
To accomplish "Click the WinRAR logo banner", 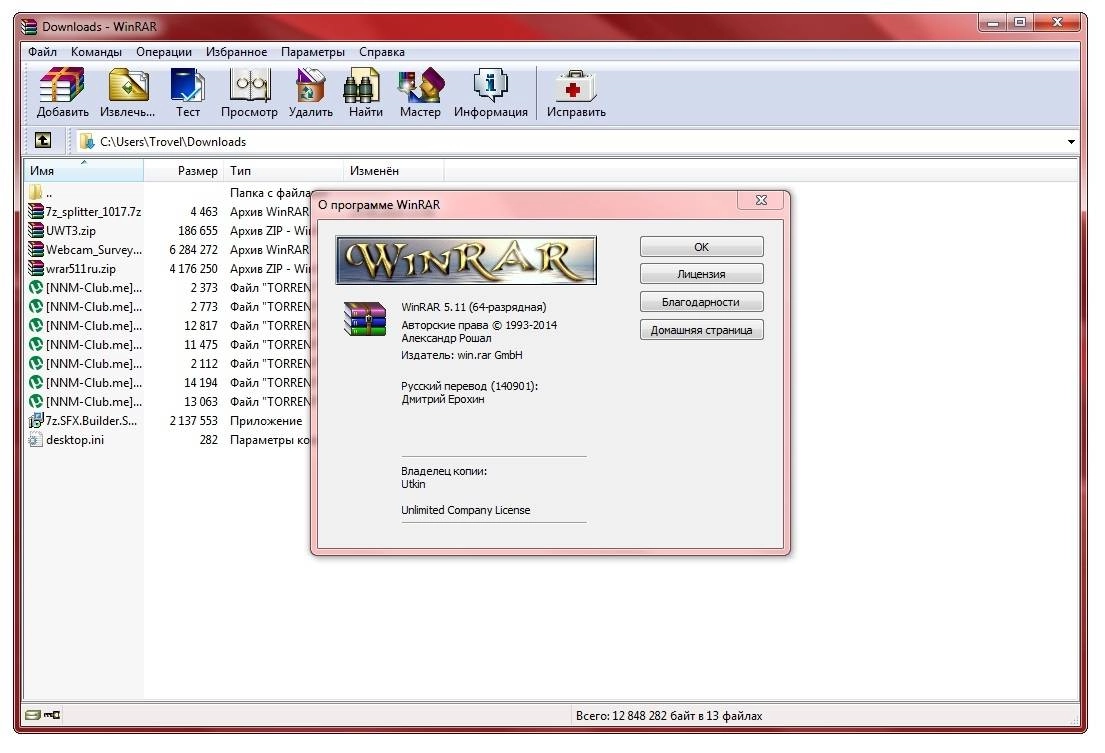I will (466, 260).
